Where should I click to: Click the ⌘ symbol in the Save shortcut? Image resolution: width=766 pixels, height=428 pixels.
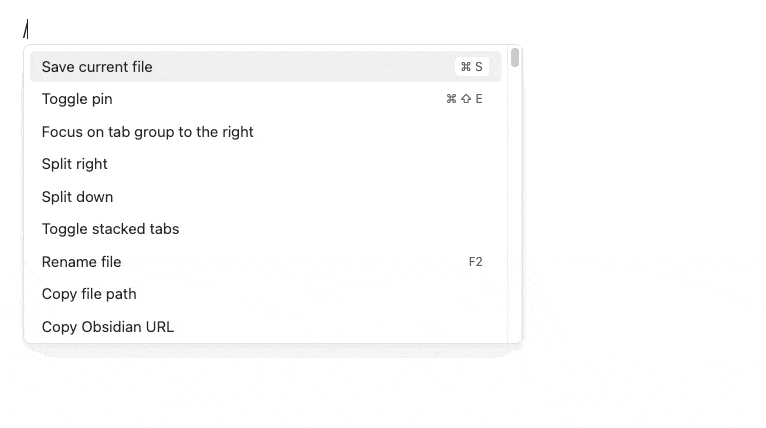pyautogui.click(x=465, y=67)
